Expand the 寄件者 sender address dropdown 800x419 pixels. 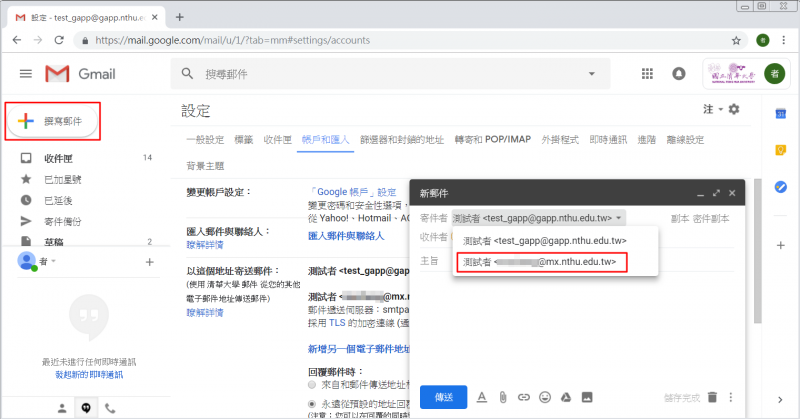tap(620, 217)
